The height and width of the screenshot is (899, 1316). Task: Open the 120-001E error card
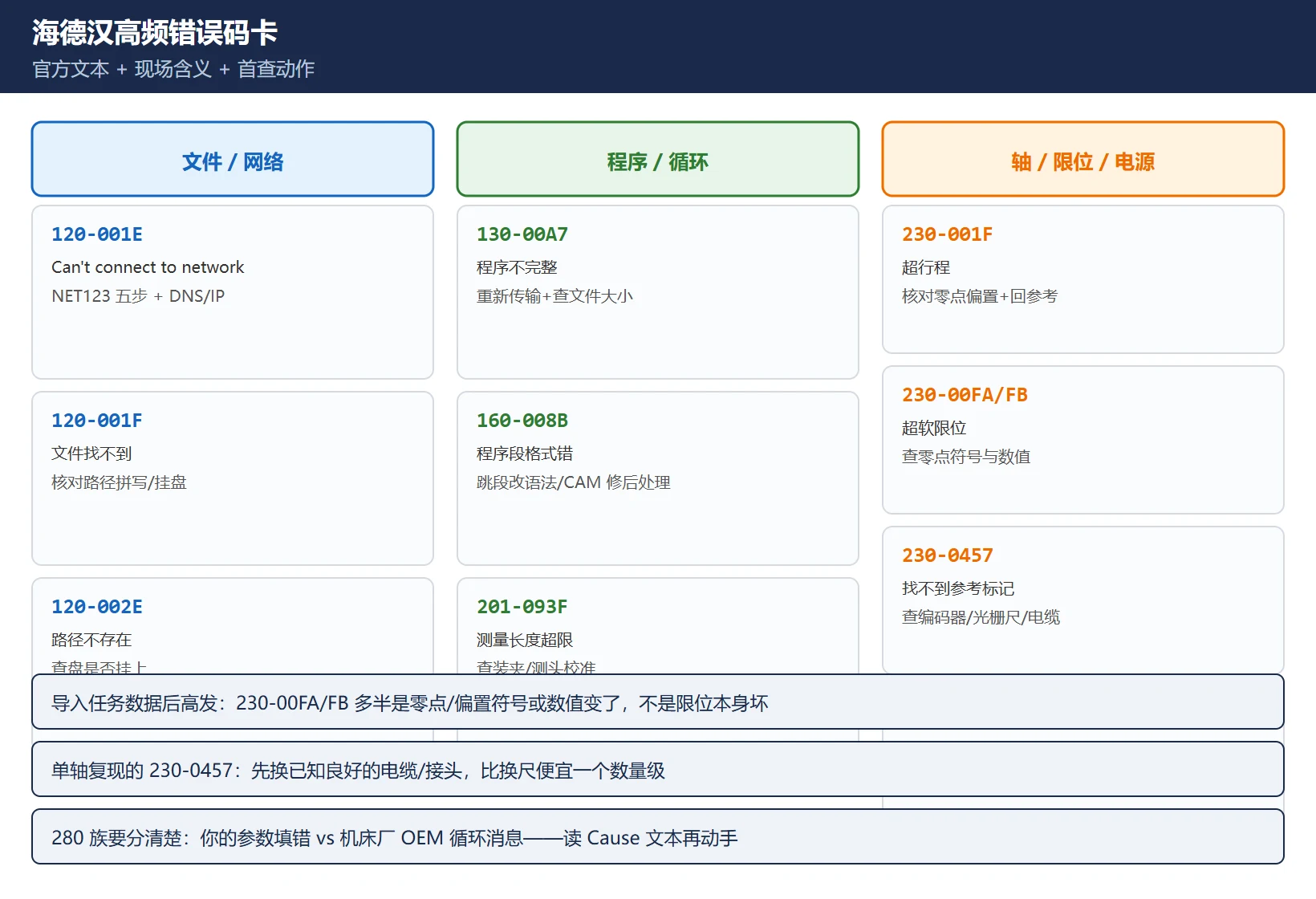(233, 292)
